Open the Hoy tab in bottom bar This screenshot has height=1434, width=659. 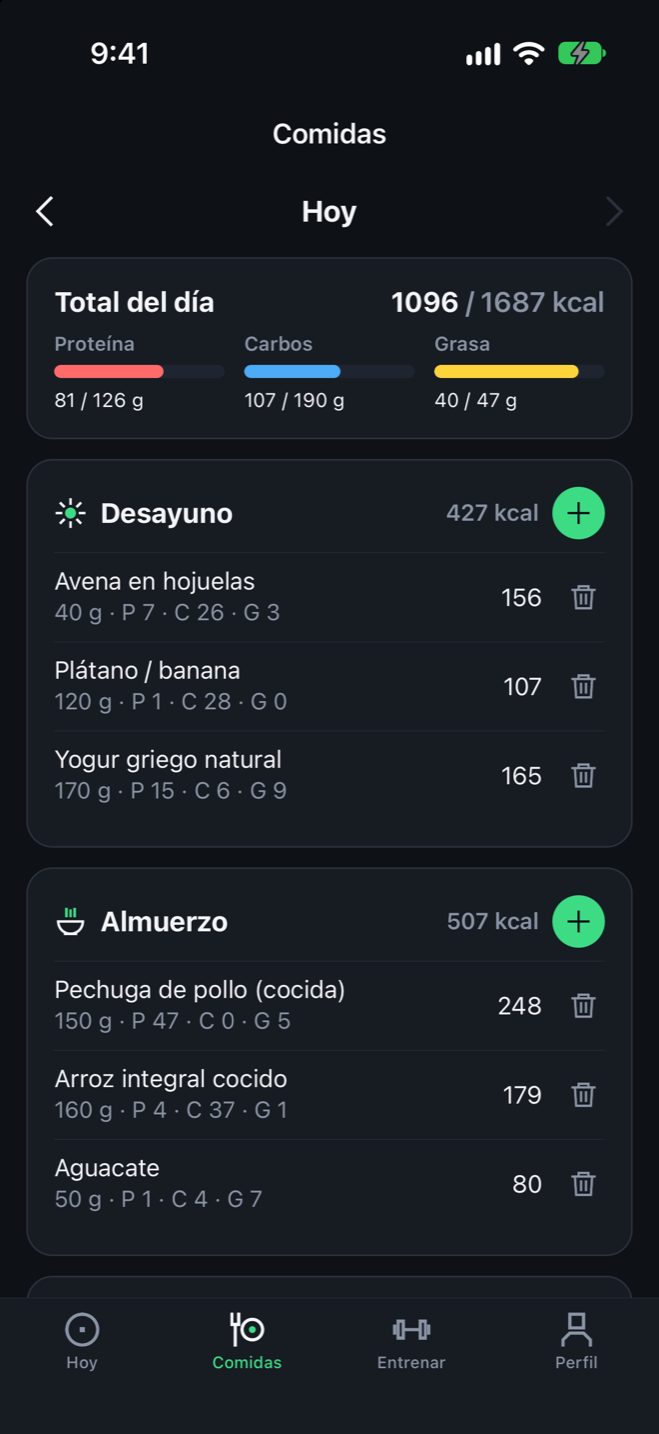82,1341
